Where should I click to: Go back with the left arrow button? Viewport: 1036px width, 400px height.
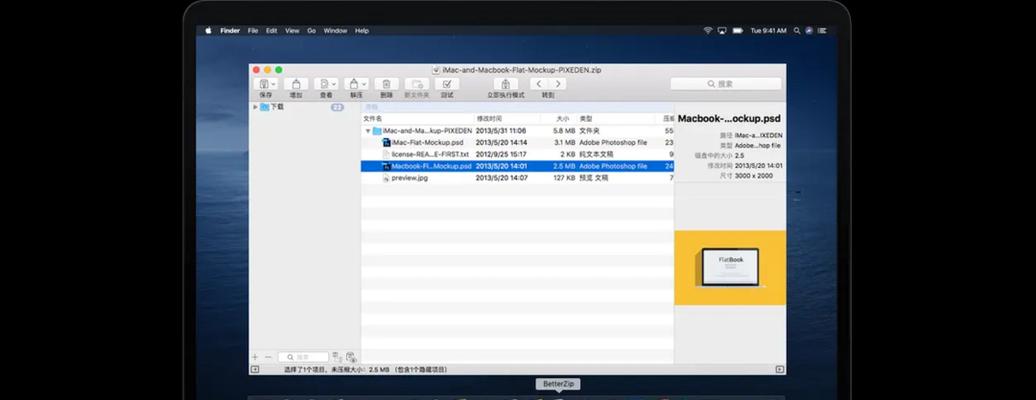coord(539,84)
